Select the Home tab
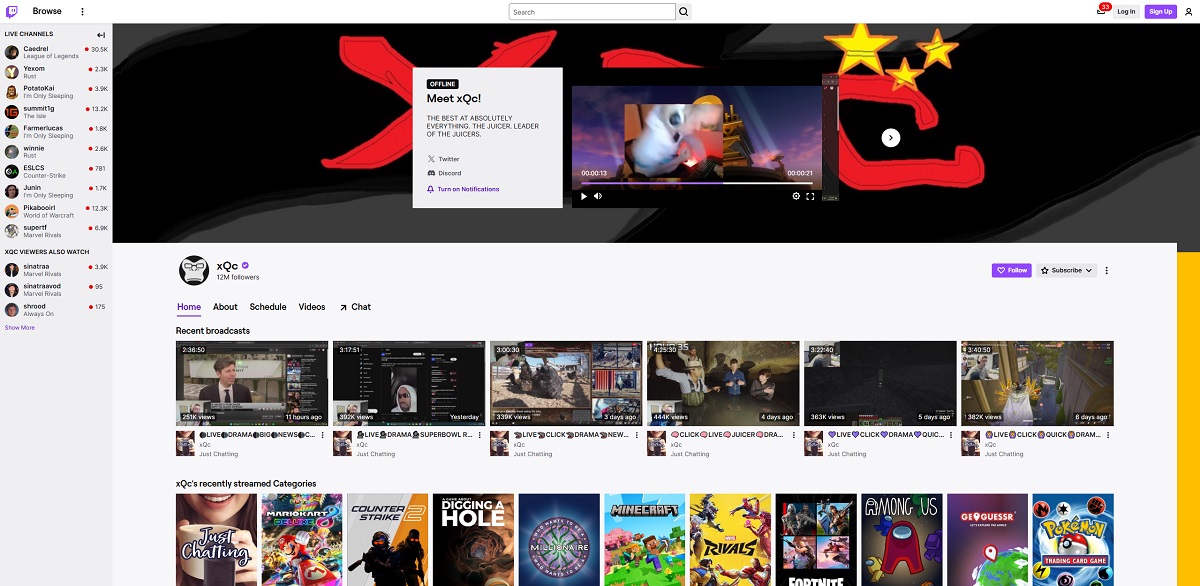Screen dimensions: 1200x586 [189, 307]
